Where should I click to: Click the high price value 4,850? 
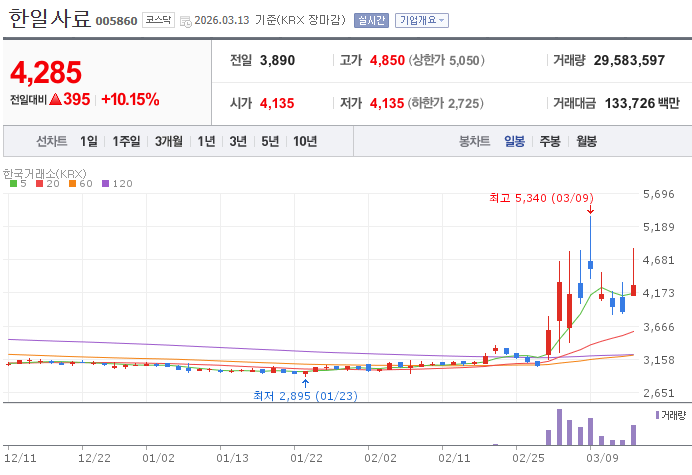point(387,60)
